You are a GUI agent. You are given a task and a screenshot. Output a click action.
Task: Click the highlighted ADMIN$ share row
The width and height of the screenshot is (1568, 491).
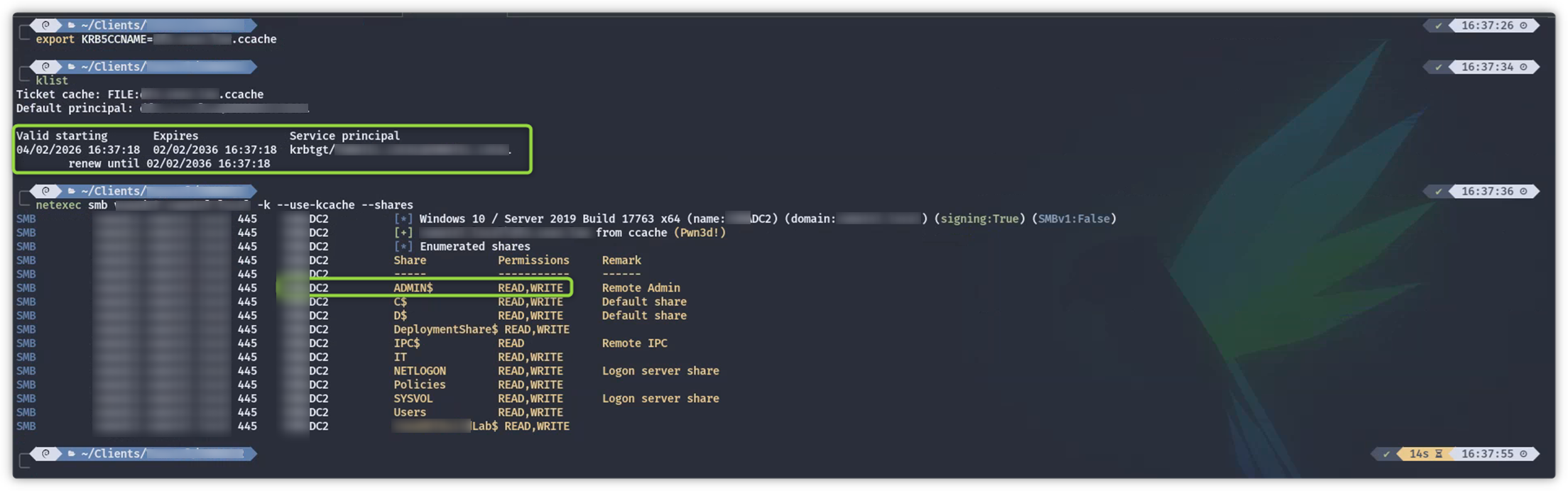click(x=425, y=288)
